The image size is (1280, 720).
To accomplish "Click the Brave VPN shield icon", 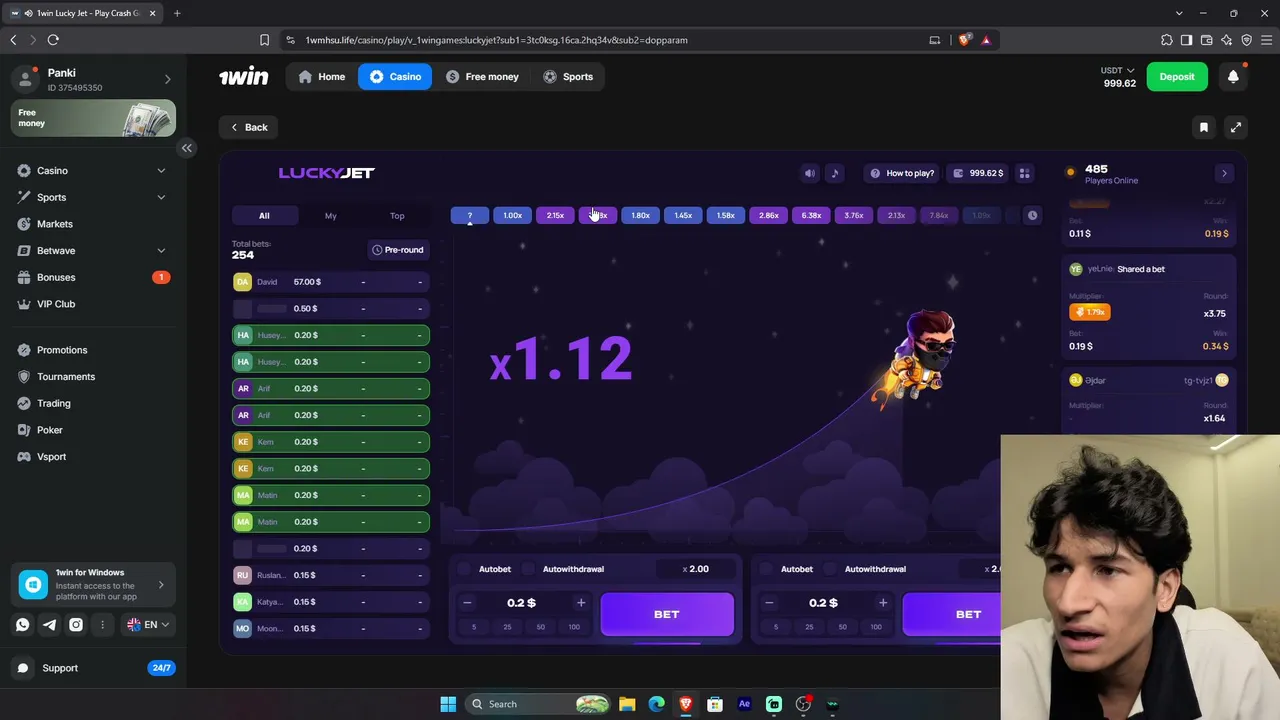I will 1246,40.
